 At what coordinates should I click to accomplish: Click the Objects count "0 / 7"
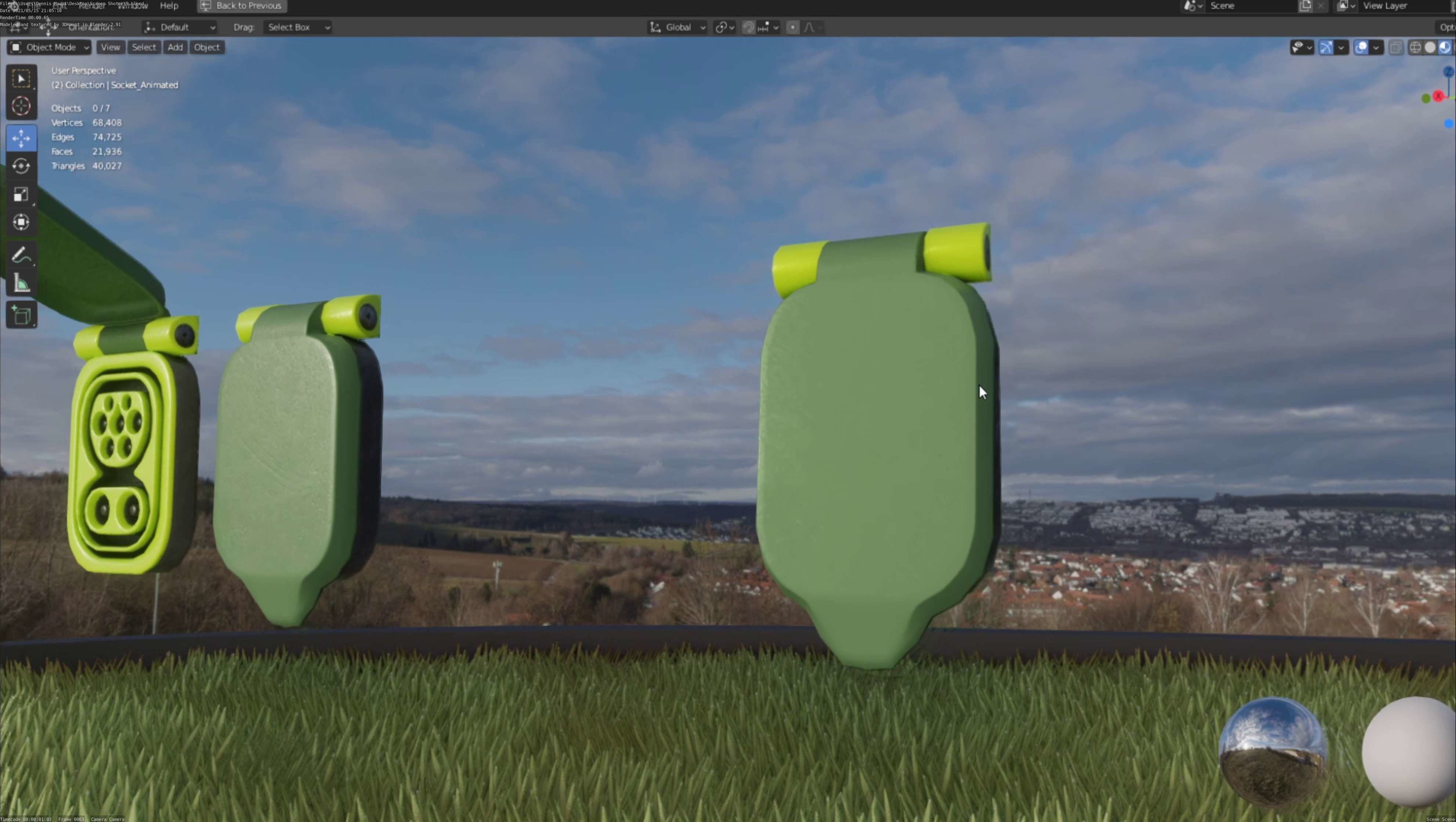point(101,108)
